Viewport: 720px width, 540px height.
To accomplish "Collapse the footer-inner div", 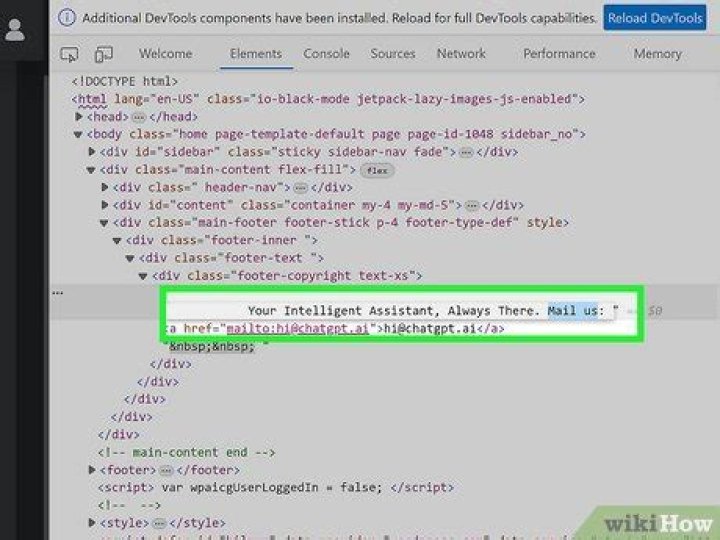I will click(x=117, y=240).
